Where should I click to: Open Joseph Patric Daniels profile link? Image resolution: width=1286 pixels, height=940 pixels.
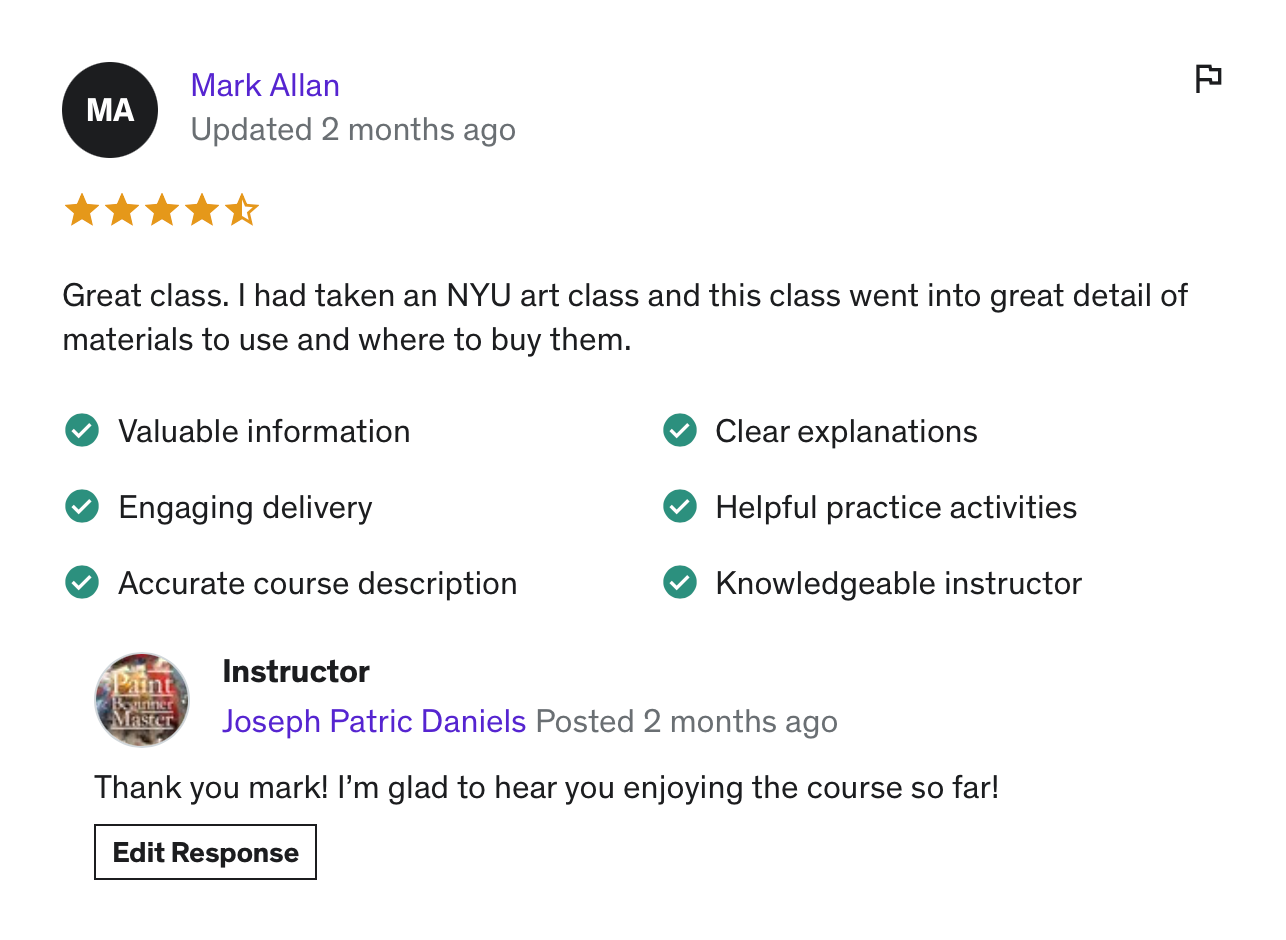point(374,721)
